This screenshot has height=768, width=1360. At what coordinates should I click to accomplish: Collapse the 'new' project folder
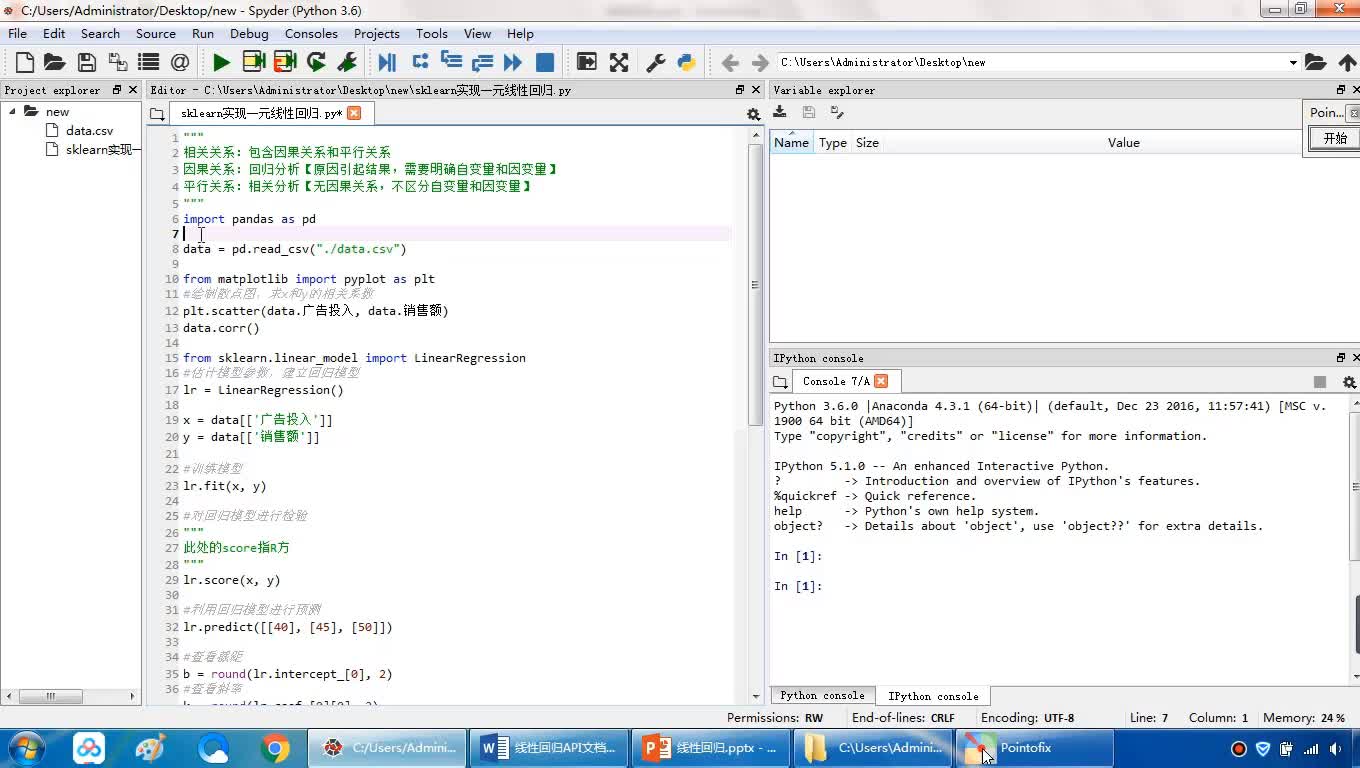(x=13, y=111)
